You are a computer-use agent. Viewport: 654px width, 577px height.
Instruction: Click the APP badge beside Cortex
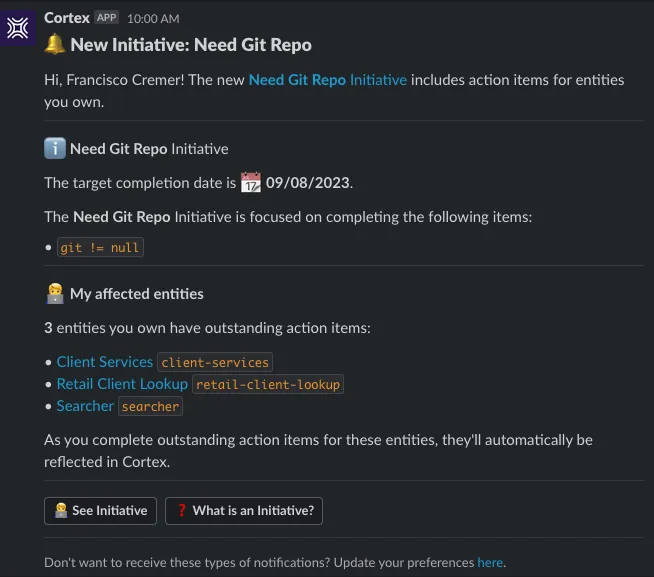pyautogui.click(x=106, y=18)
